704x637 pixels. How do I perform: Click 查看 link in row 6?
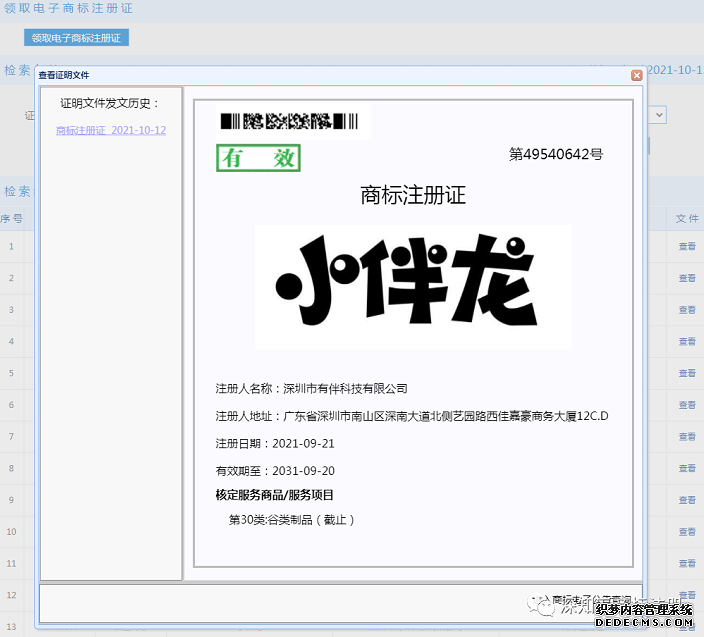coord(687,405)
